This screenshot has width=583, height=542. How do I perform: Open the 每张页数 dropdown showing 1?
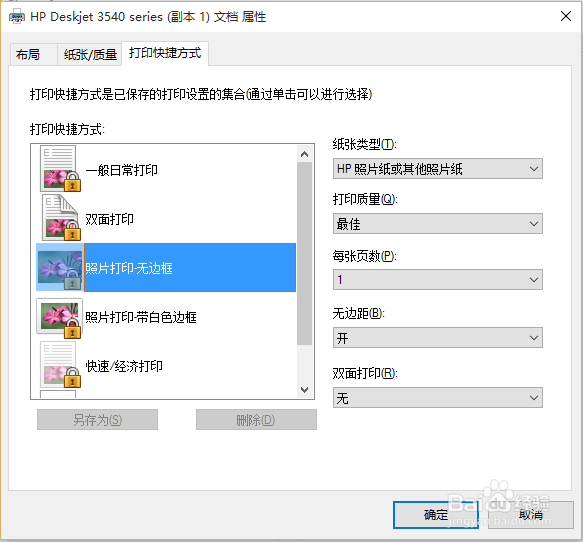pyautogui.click(x=438, y=280)
